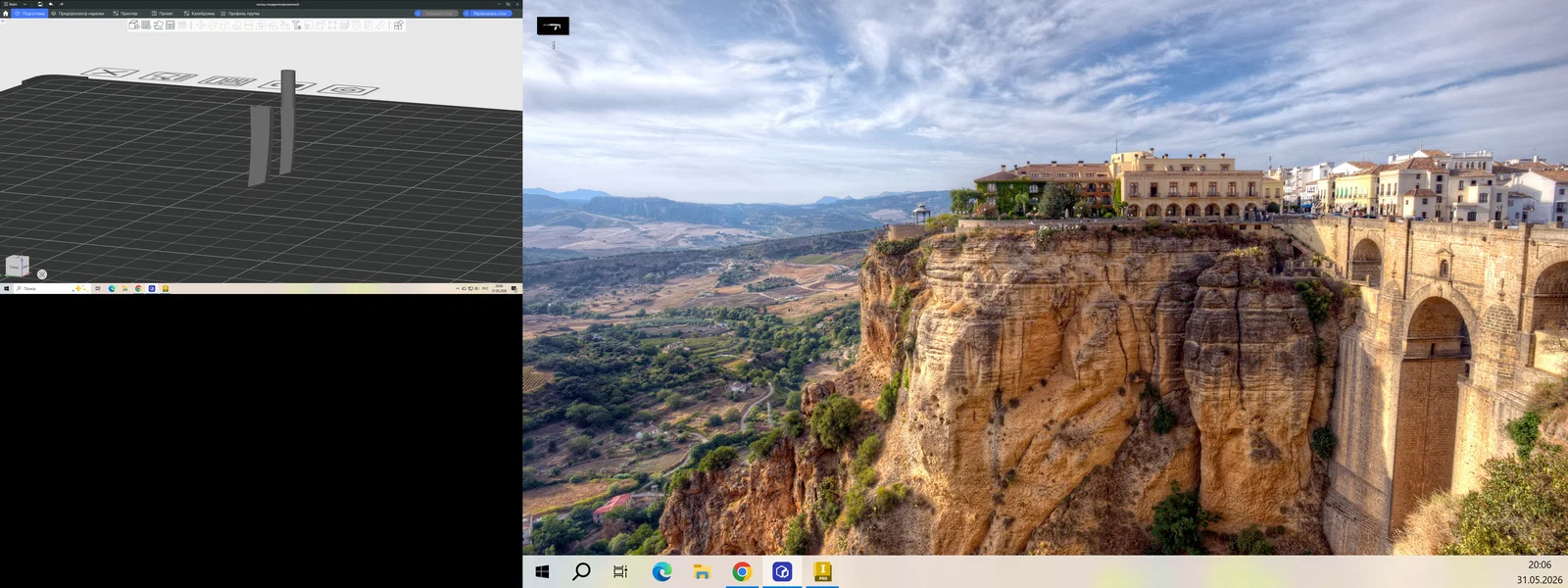This screenshot has height=588, width=1568.
Task: Select the Rotate tool icon
Action: point(212,25)
